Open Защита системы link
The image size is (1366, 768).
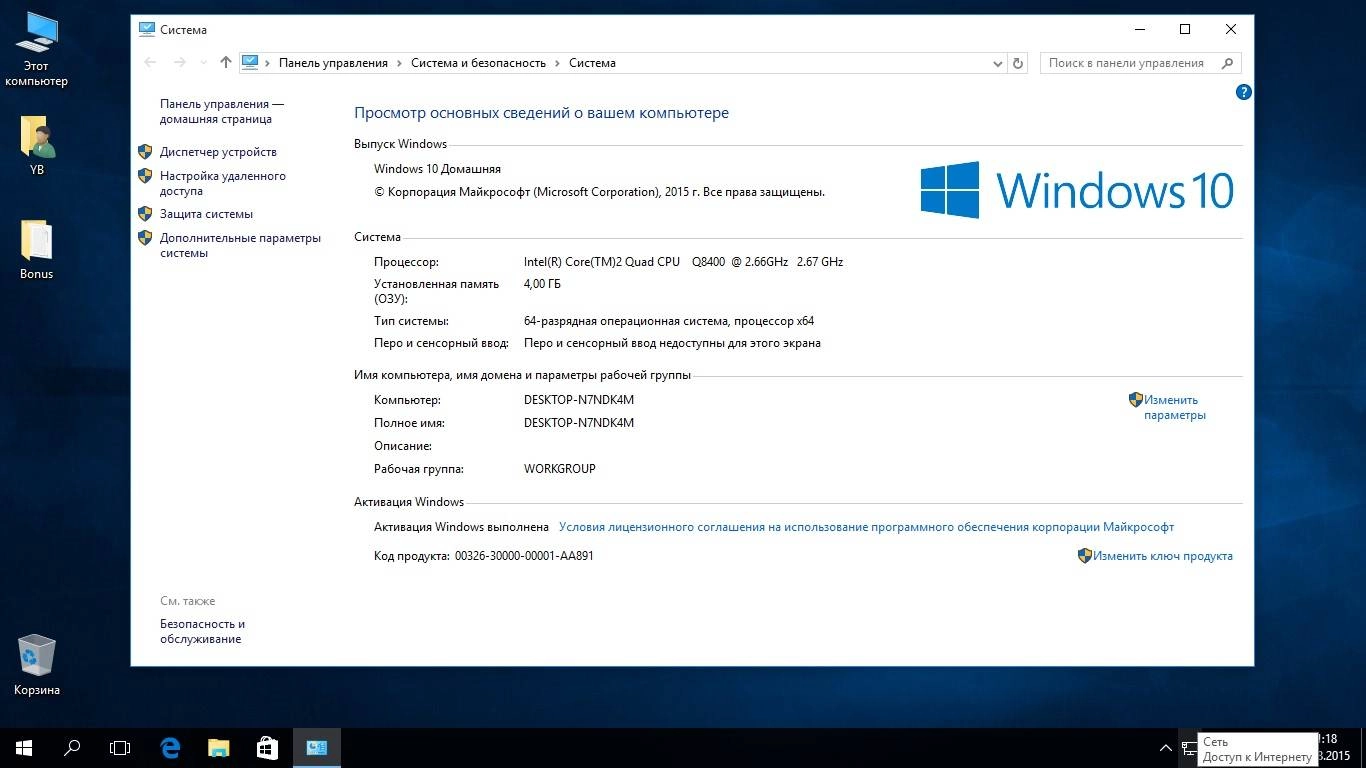206,214
